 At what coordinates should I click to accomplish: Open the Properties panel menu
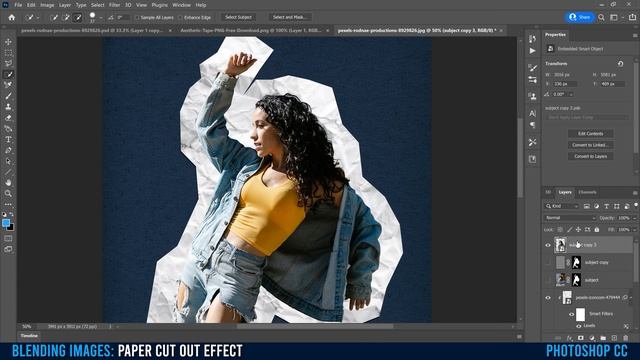click(635, 36)
